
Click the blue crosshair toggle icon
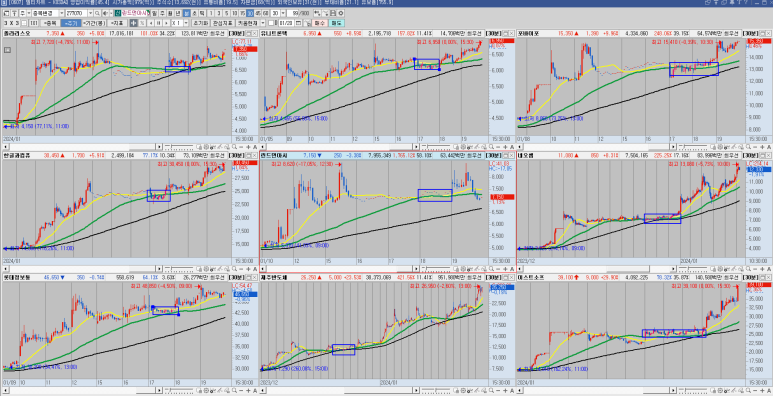click(x=134, y=23)
